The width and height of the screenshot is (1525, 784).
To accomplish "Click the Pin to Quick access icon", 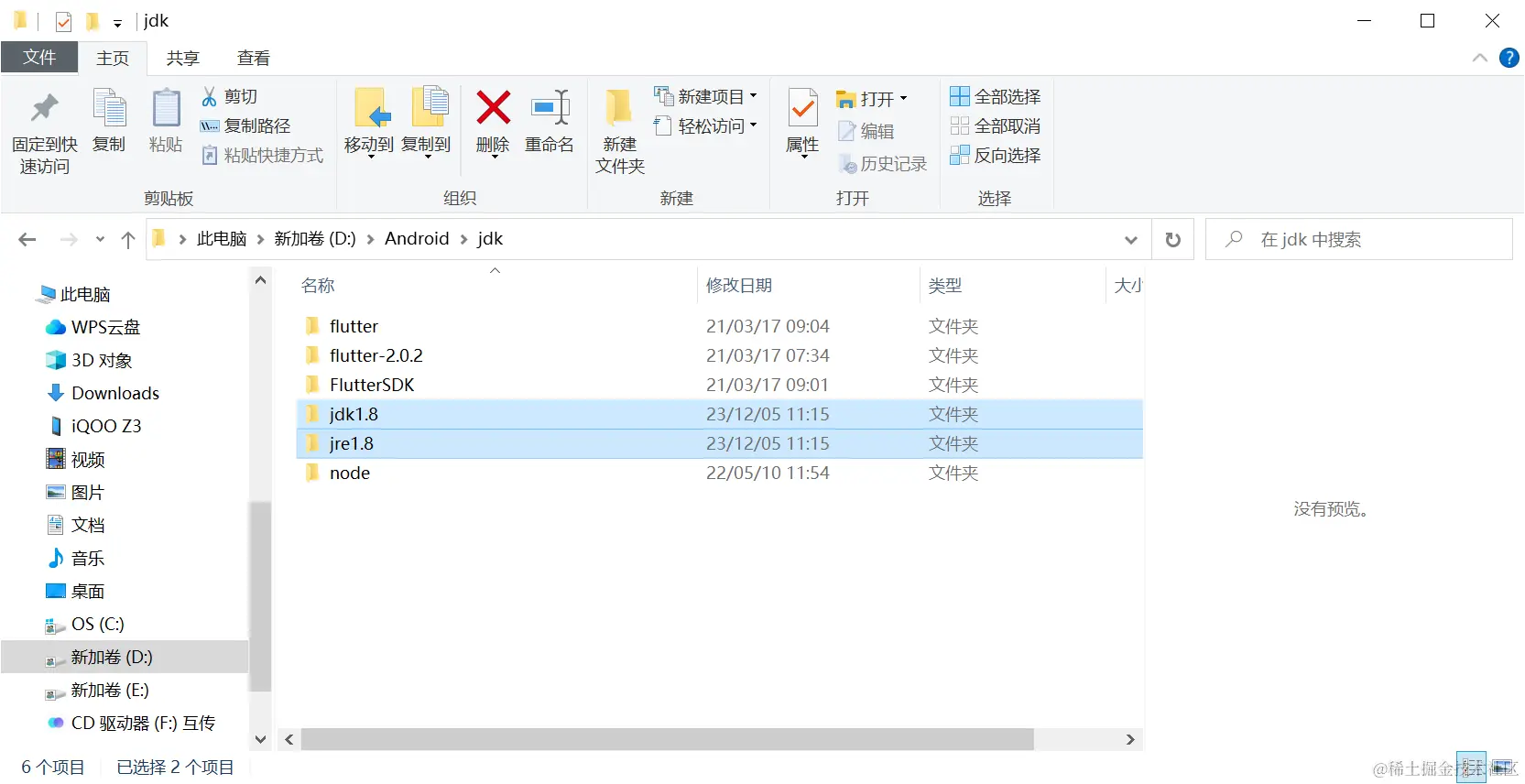I will [44, 109].
